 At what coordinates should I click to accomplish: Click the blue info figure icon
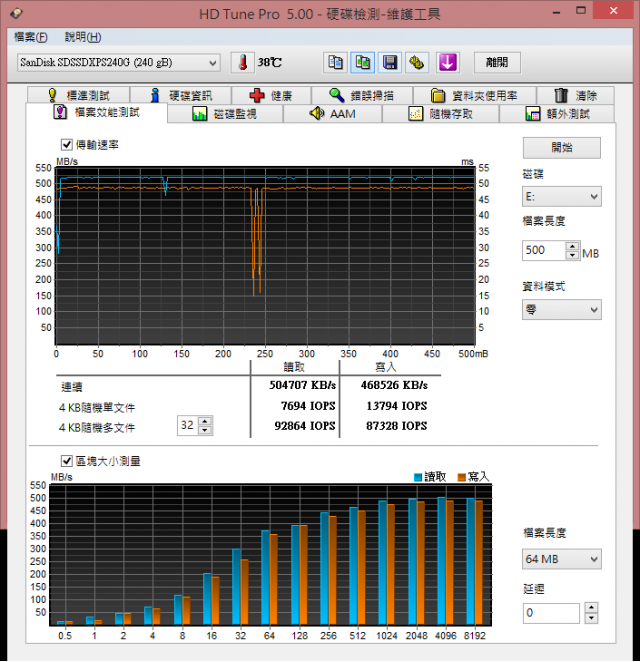point(155,95)
